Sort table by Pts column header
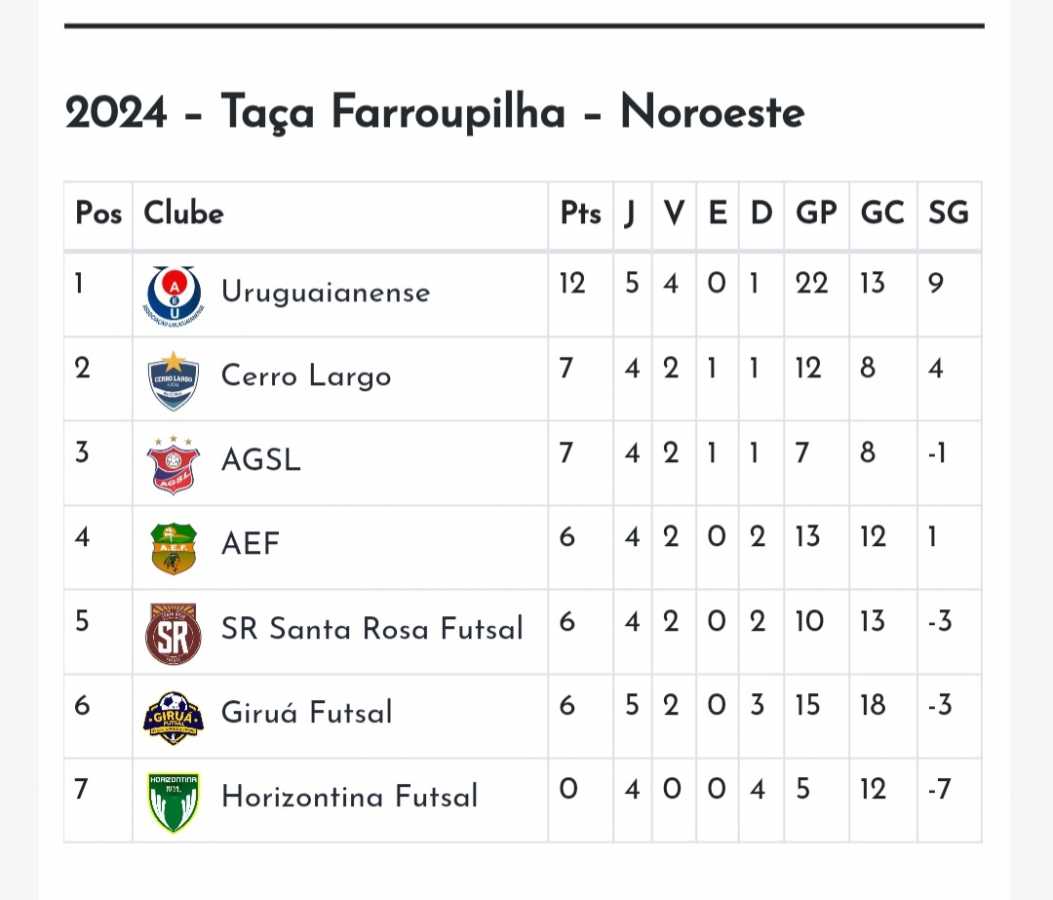Screen dimensions: 1053x900 [x=580, y=213]
